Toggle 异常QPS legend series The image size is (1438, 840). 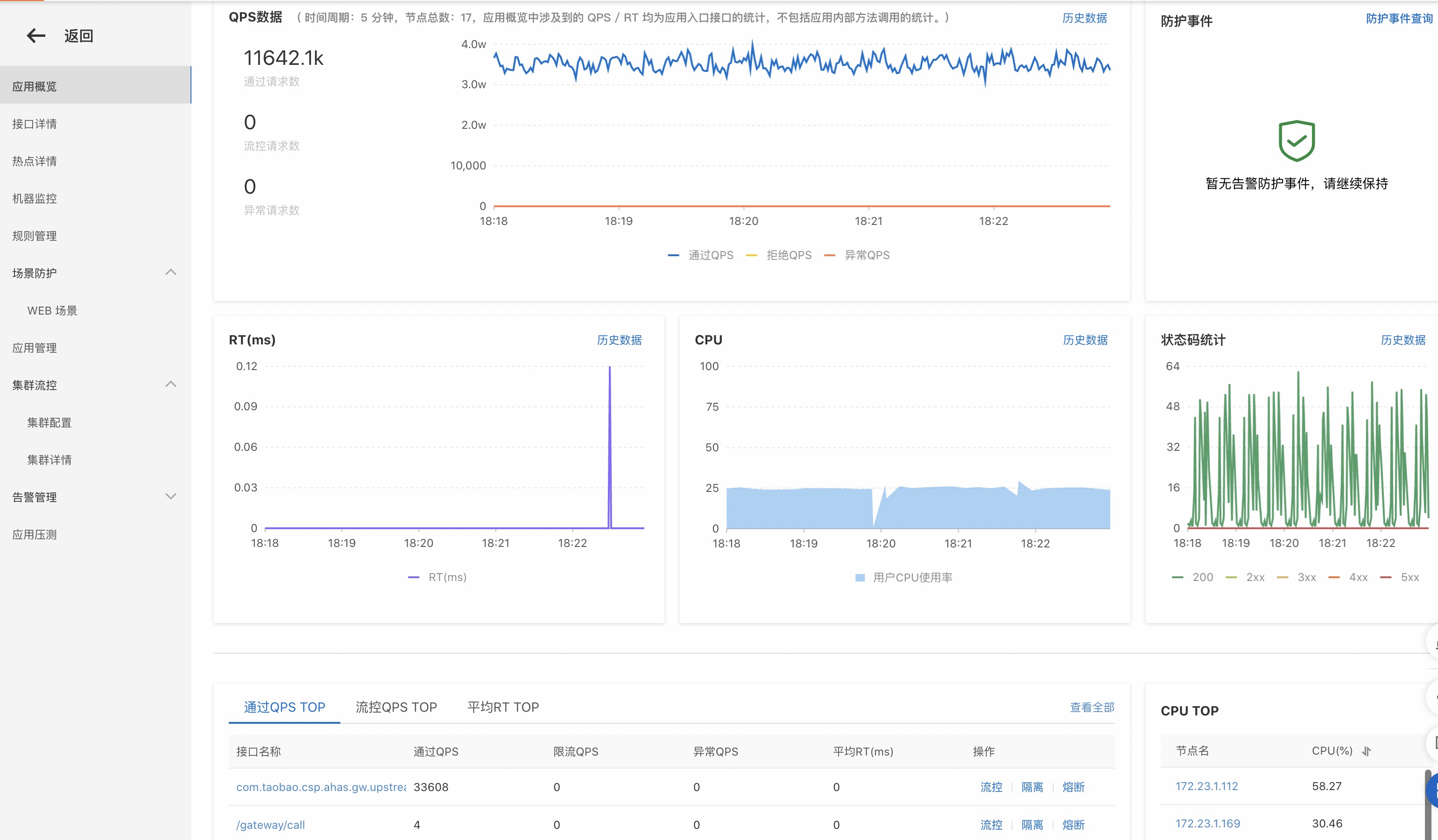(x=857, y=255)
